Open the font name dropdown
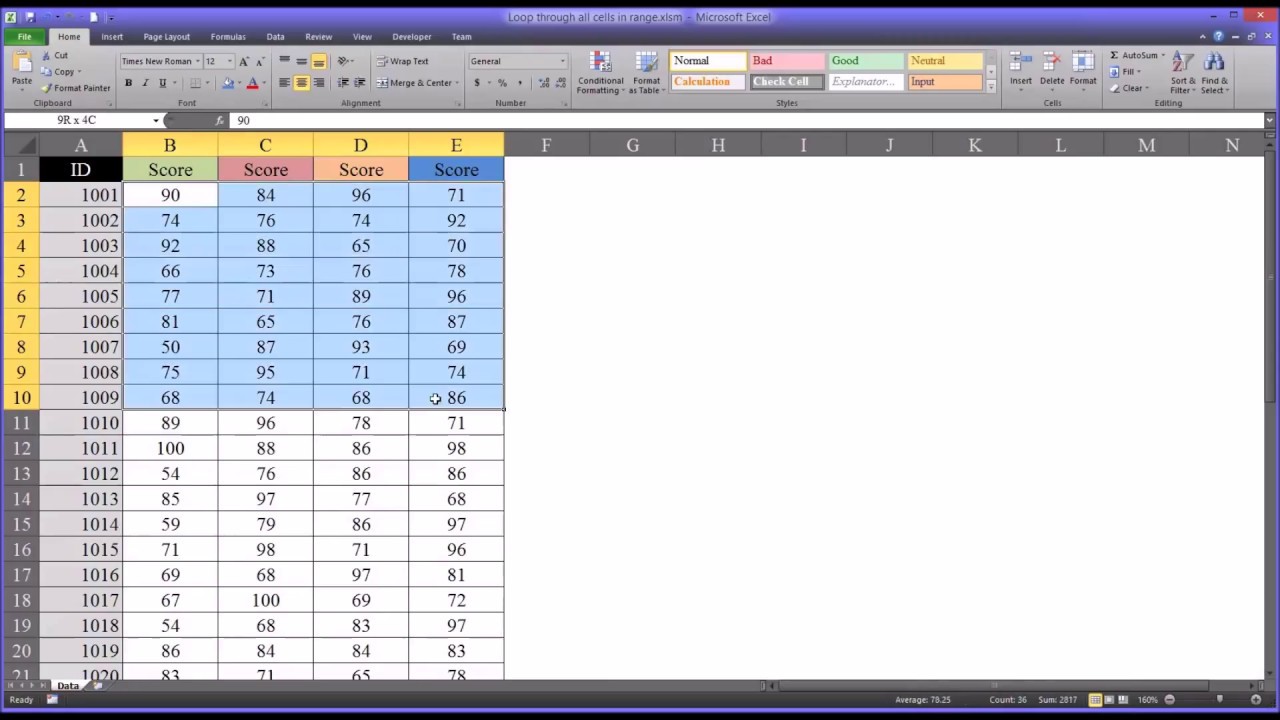The height and width of the screenshot is (720, 1280). tap(198, 61)
